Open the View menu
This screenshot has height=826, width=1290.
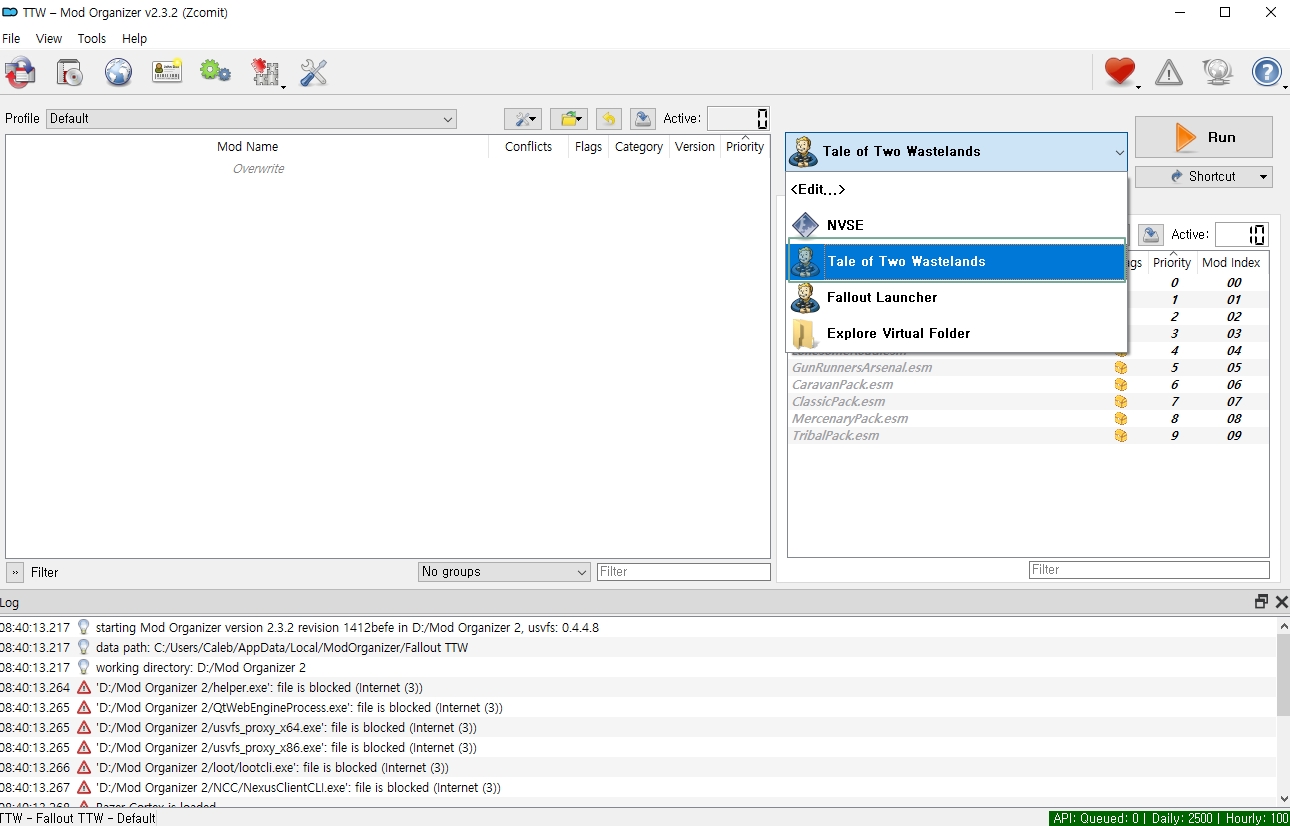[49, 39]
